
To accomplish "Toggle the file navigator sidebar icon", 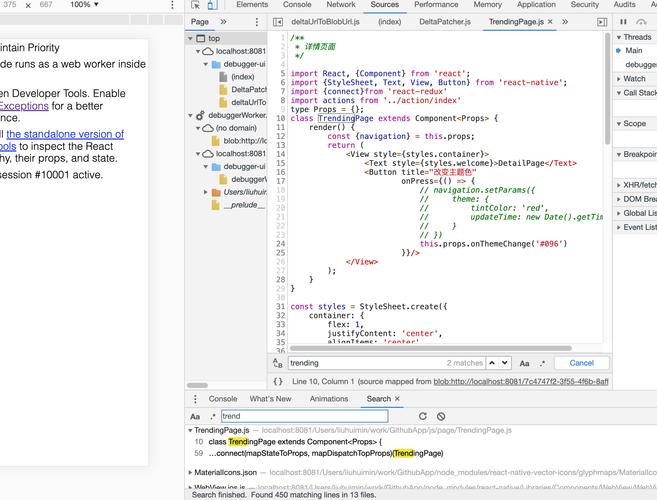I will coord(278,22).
